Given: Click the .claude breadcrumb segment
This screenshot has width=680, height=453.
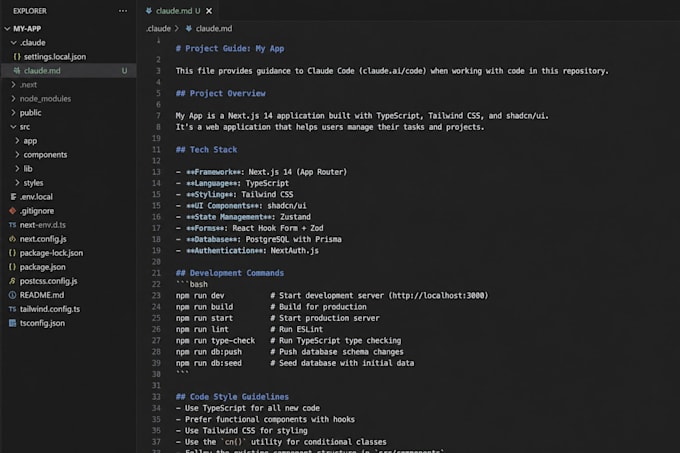Looking at the screenshot, I should (x=158, y=29).
